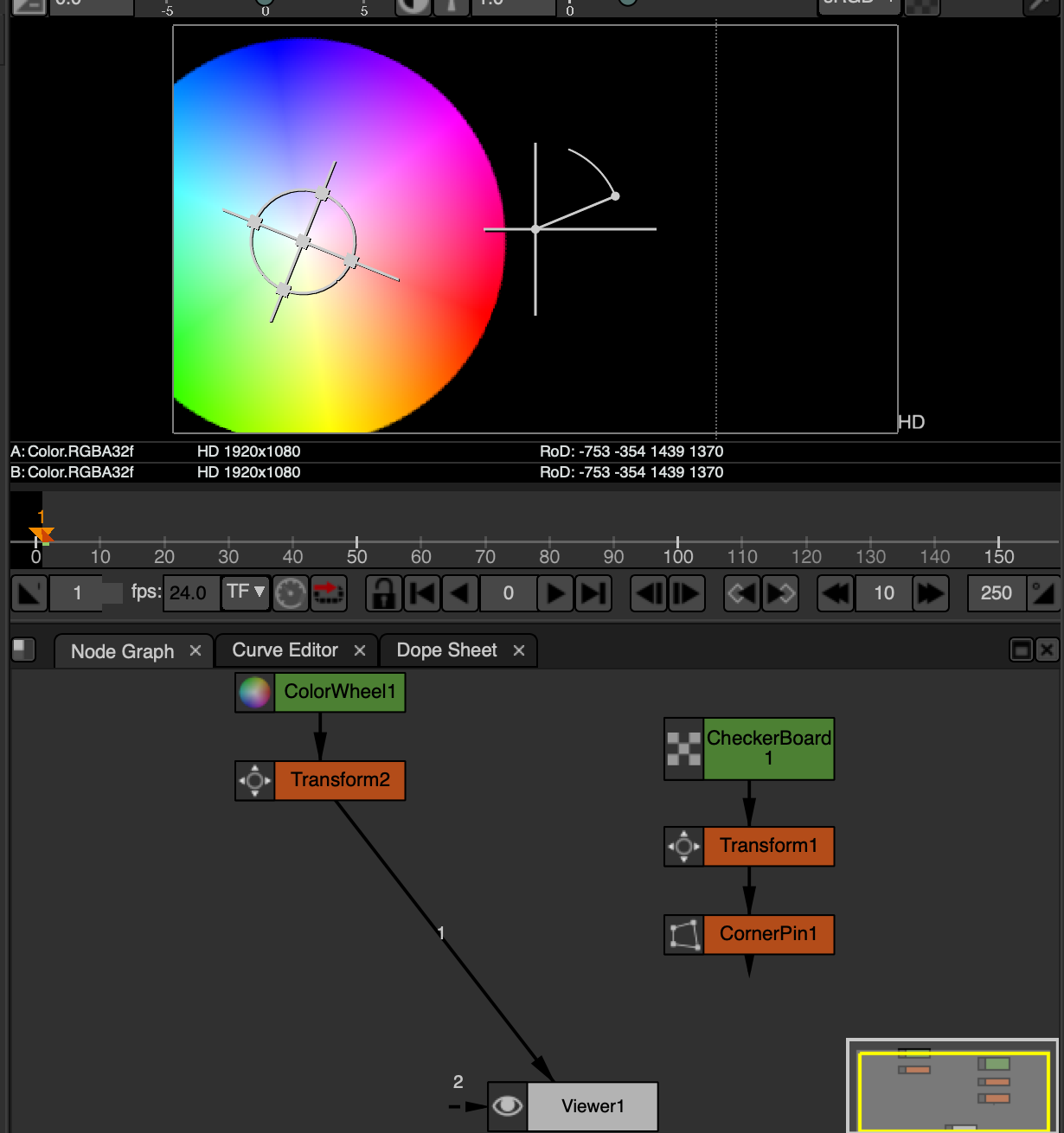Click the Viewer1 eye icon
The image size is (1064, 1133).
tap(507, 1106)
